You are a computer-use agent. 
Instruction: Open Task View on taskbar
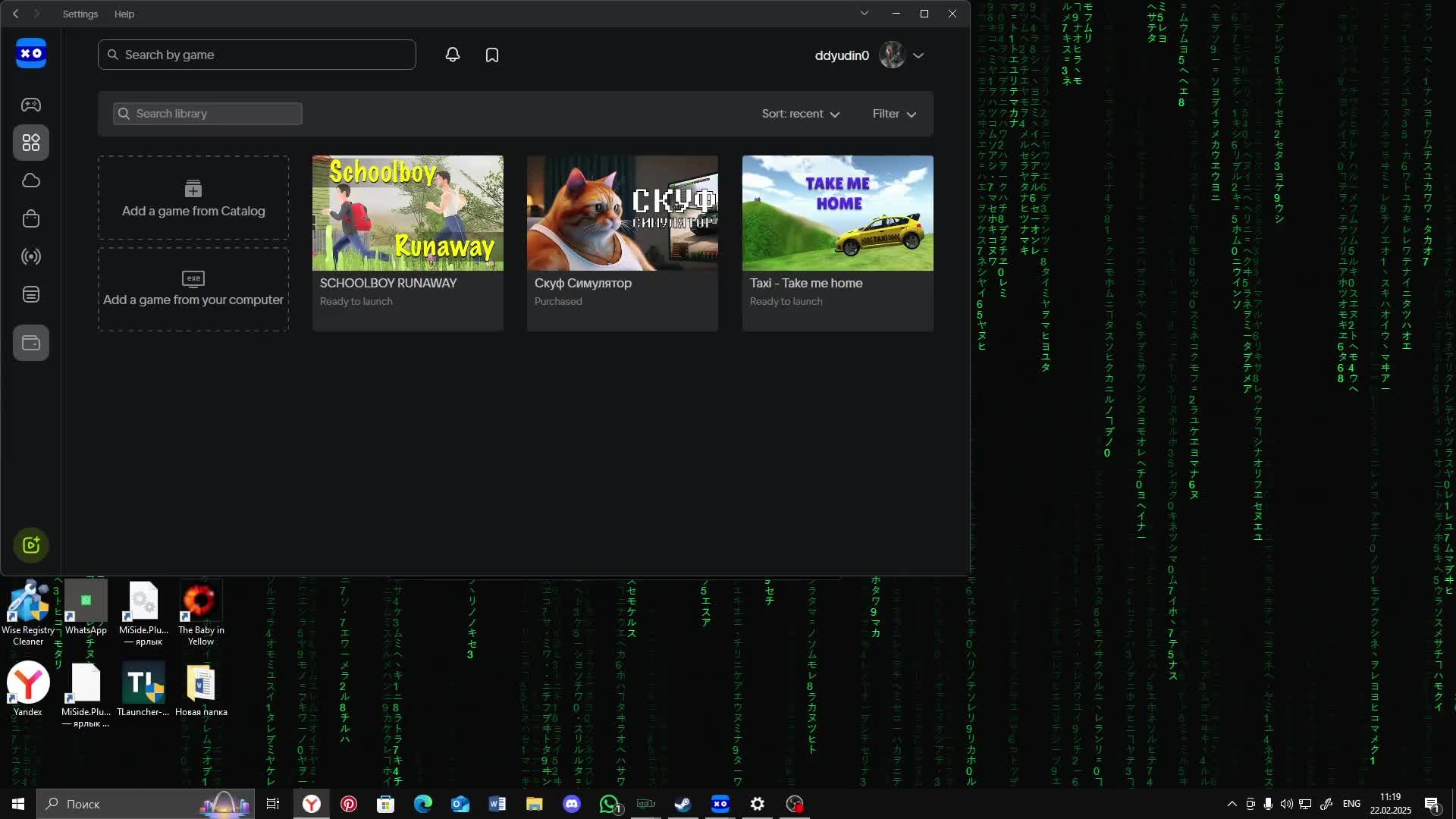tap(273, 804)
